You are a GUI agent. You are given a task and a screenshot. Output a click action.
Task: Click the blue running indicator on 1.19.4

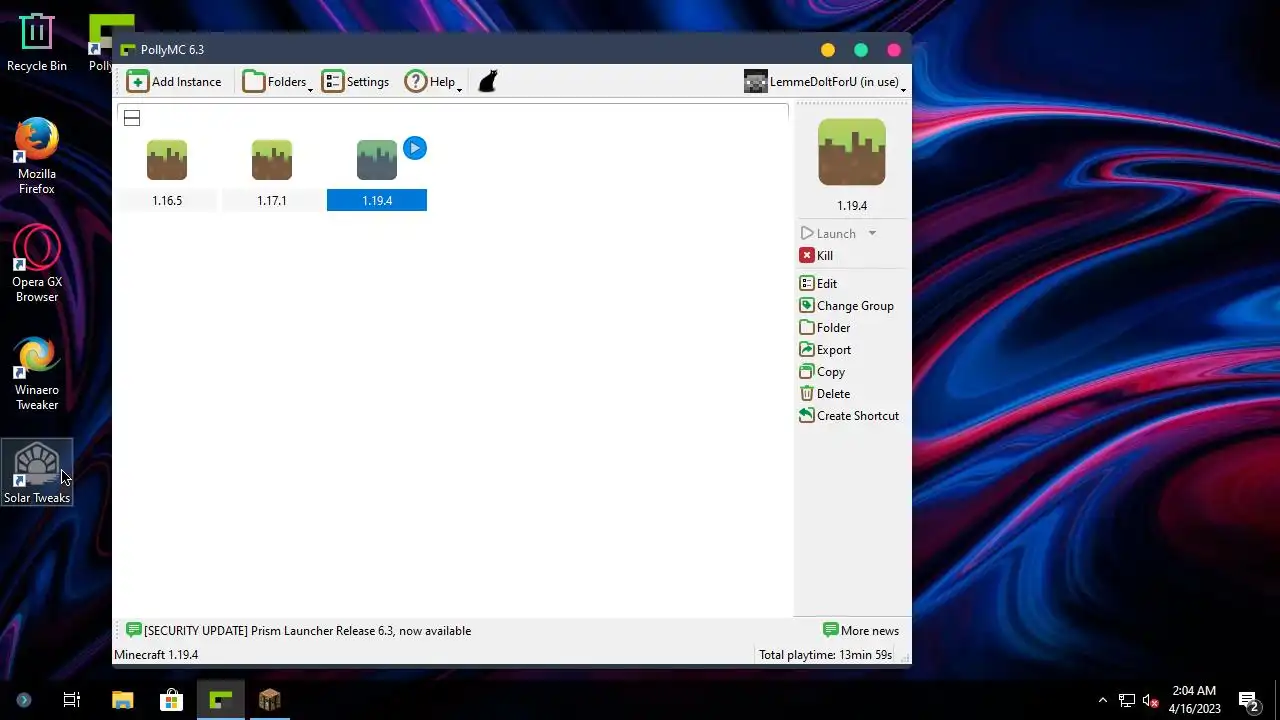(x=415, y=149)
